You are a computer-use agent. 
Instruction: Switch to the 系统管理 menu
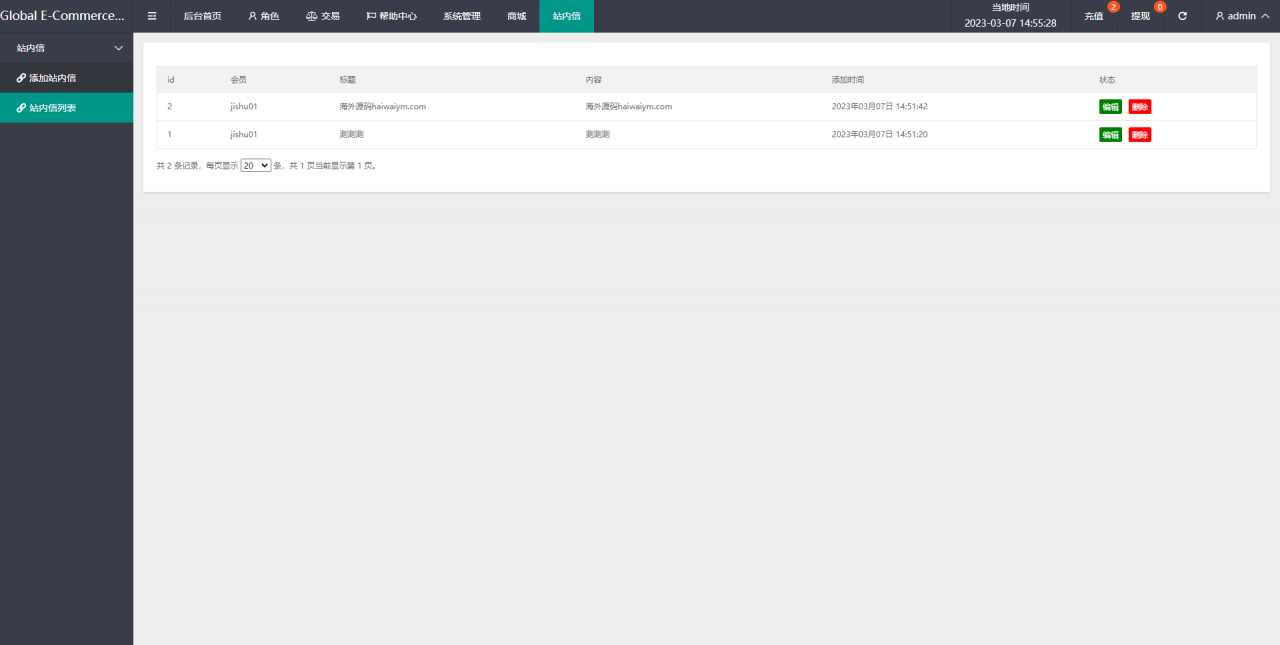[x=462, y=16]
